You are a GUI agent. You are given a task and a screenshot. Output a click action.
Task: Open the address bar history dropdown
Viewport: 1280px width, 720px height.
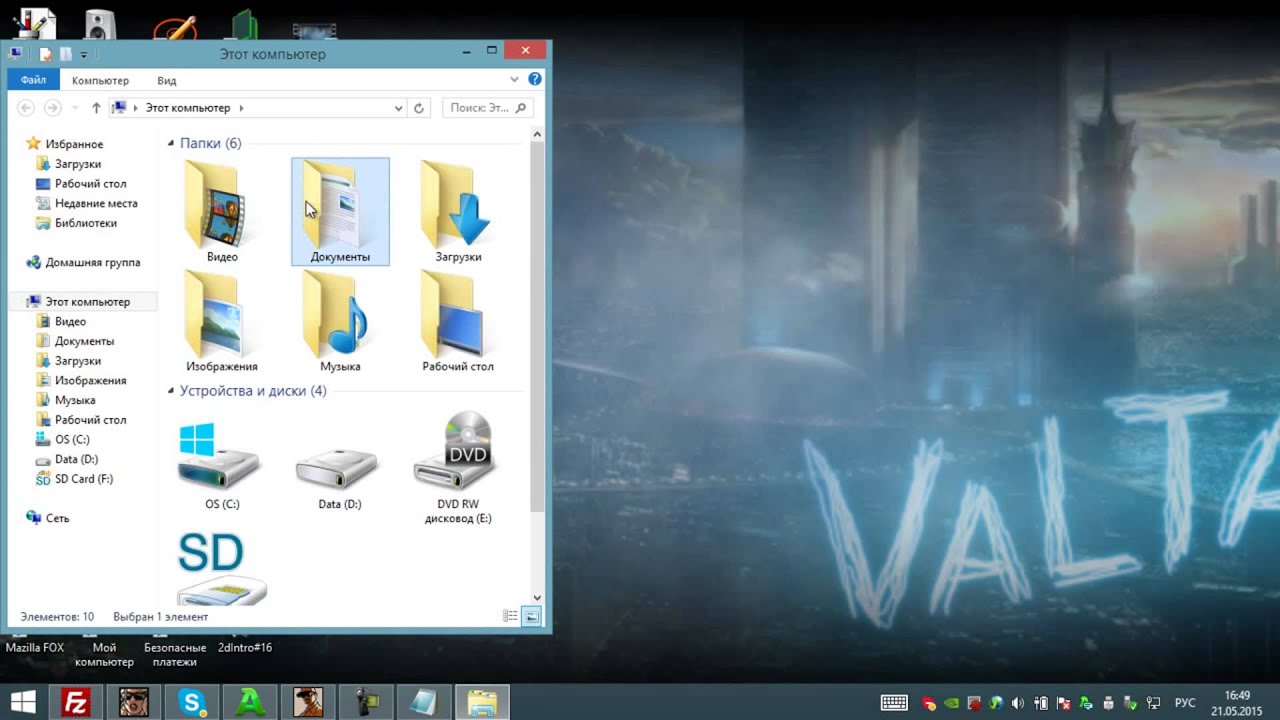[398, 108]
